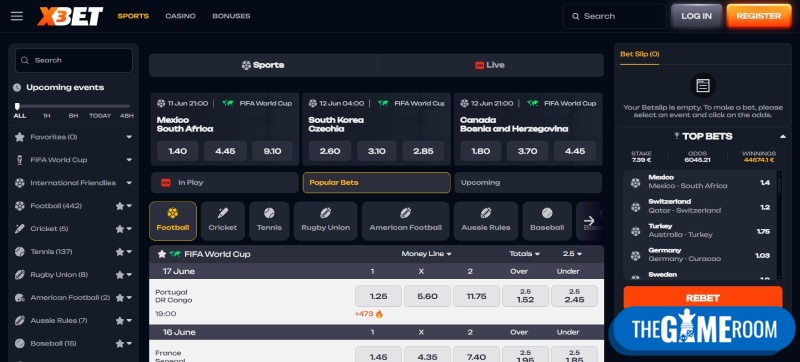
Task: Select 4.45 odds for Bosnia and Herzegovina
Action: (575, 151)
